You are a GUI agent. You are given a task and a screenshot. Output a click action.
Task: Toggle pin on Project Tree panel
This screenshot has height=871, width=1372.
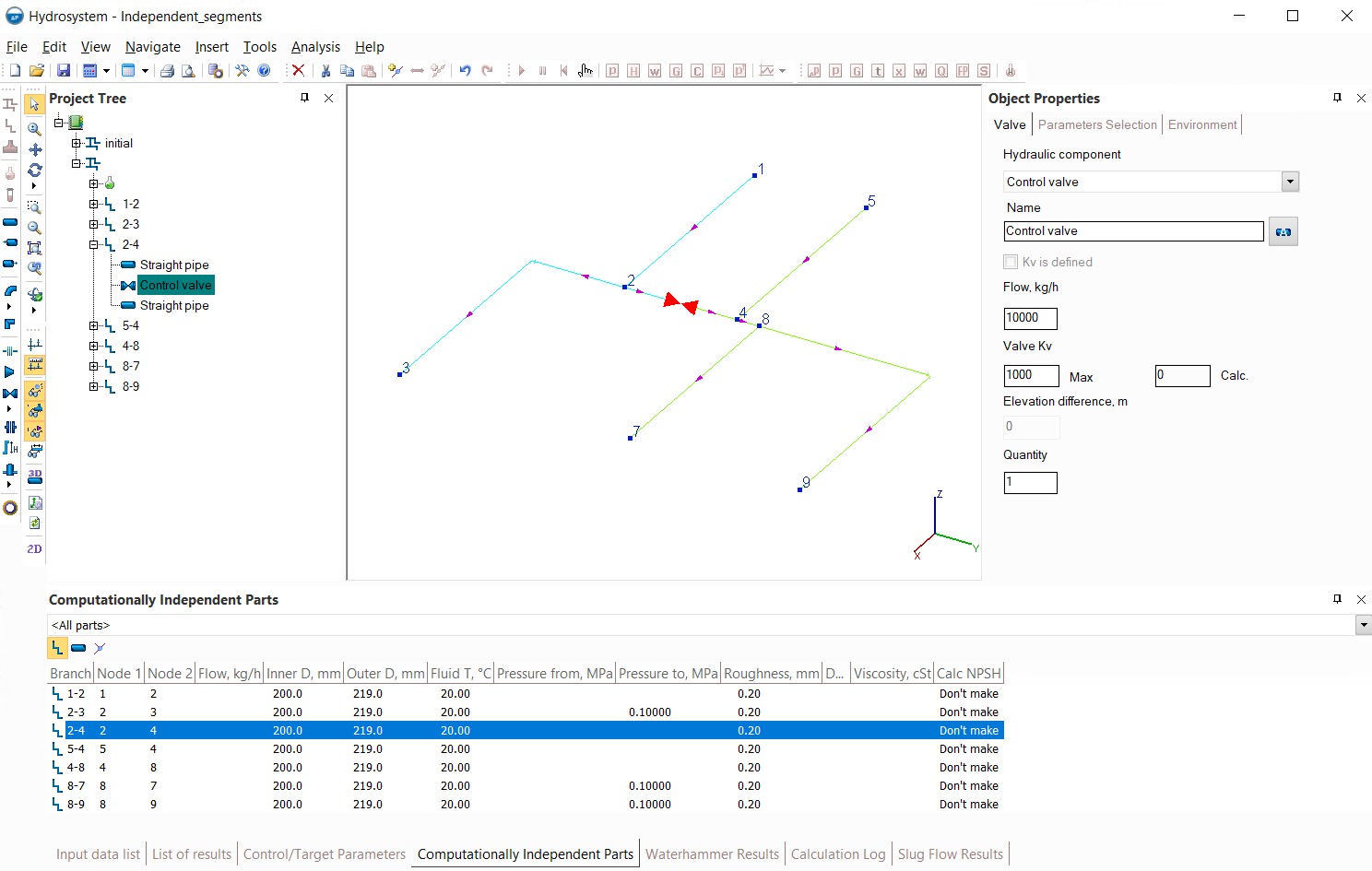click(304, 98)
